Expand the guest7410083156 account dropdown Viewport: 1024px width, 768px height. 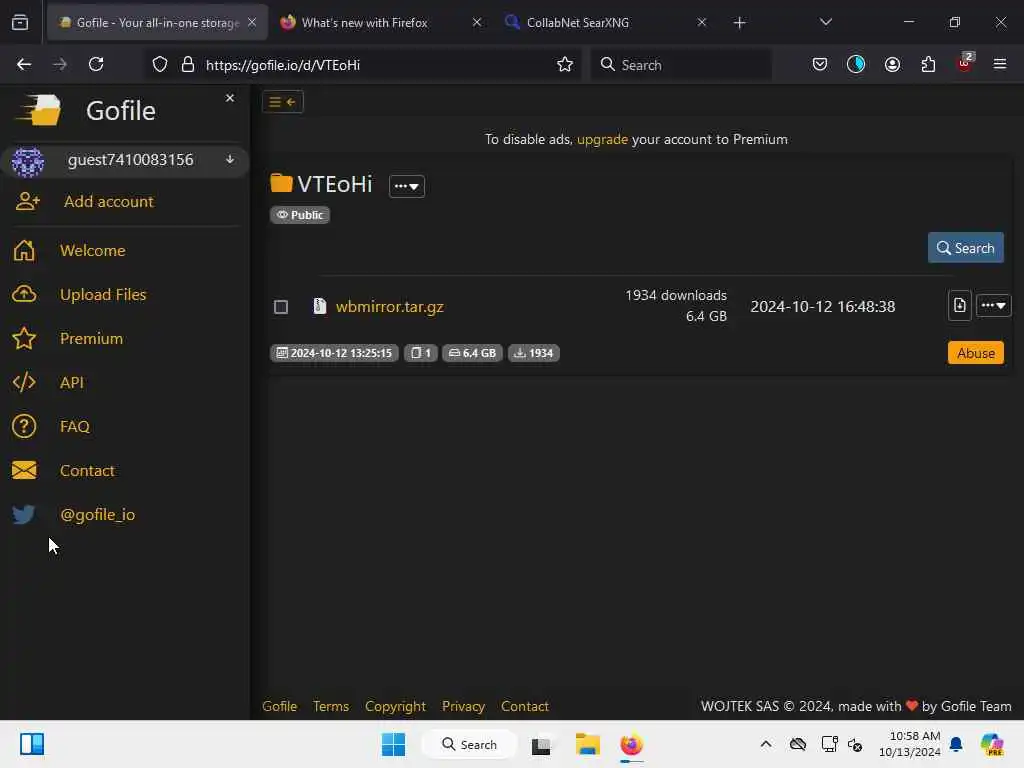tap(230, 159)
